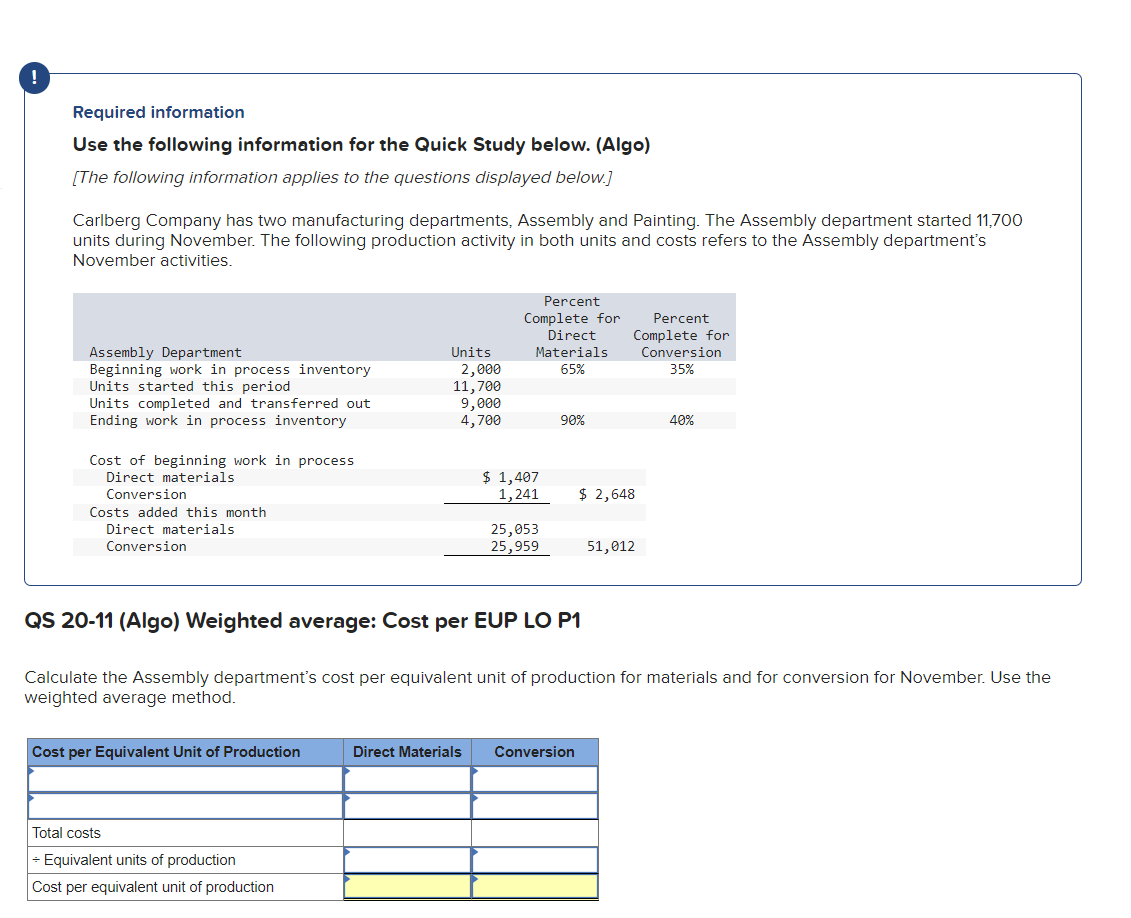The width and height of the screenshot is (1131, 918).
Task: Click the '4,700' ending inventory value
Action: (x=481, y=420)
